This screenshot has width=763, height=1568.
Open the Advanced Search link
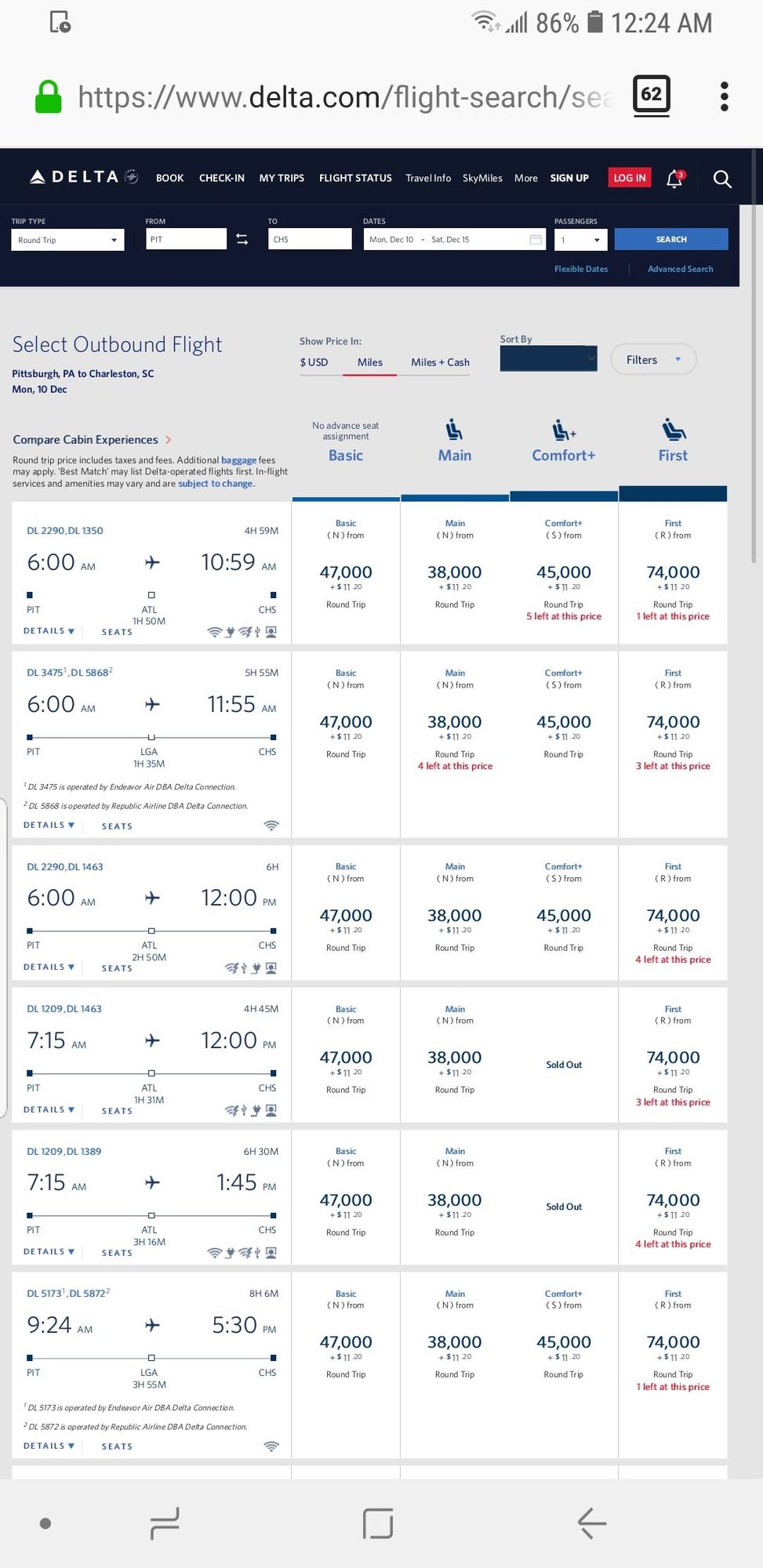click(x=680, y=269)
